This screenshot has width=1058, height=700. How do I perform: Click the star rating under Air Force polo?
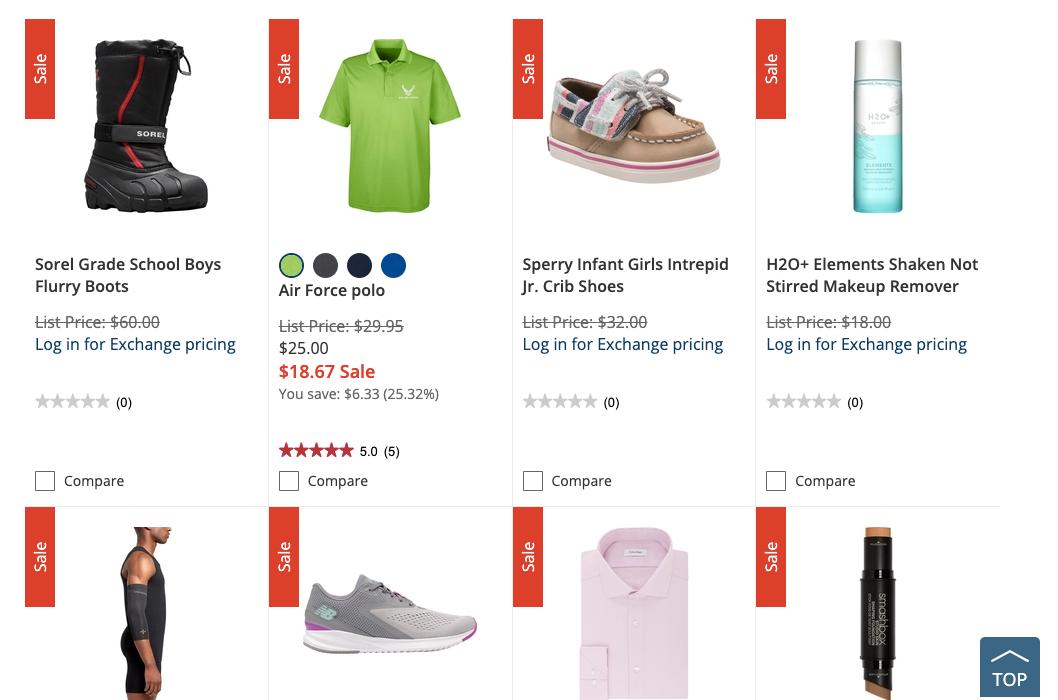pos(317,451)
